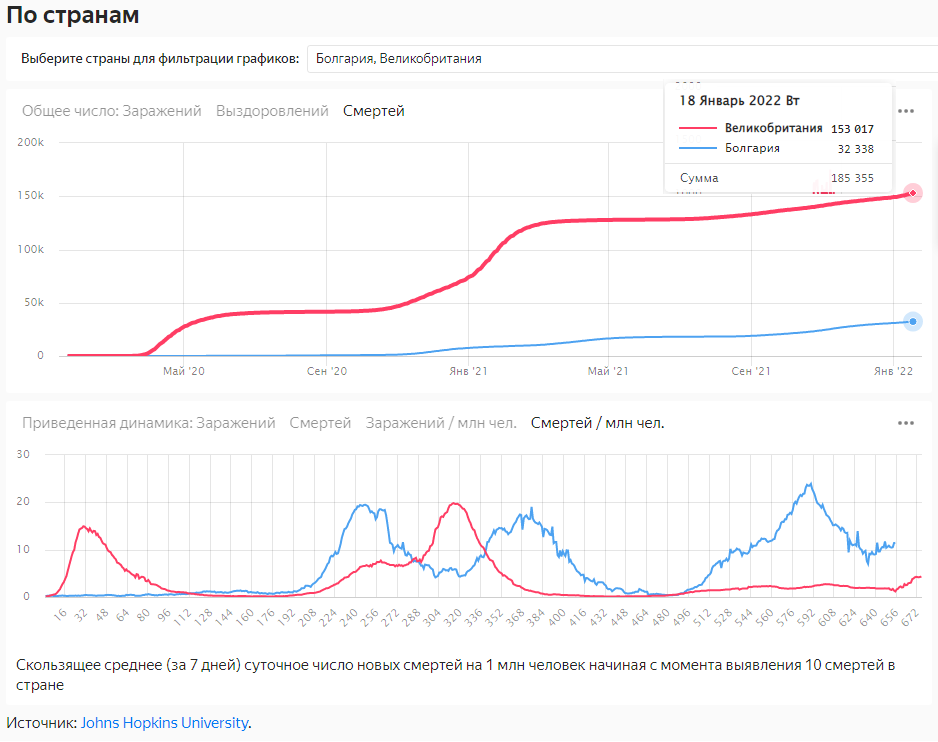The width and height of the screenshot is (938, 742).
Task: Click the По странам section heading
Action: pyautogui.click(x=73, y=16)
